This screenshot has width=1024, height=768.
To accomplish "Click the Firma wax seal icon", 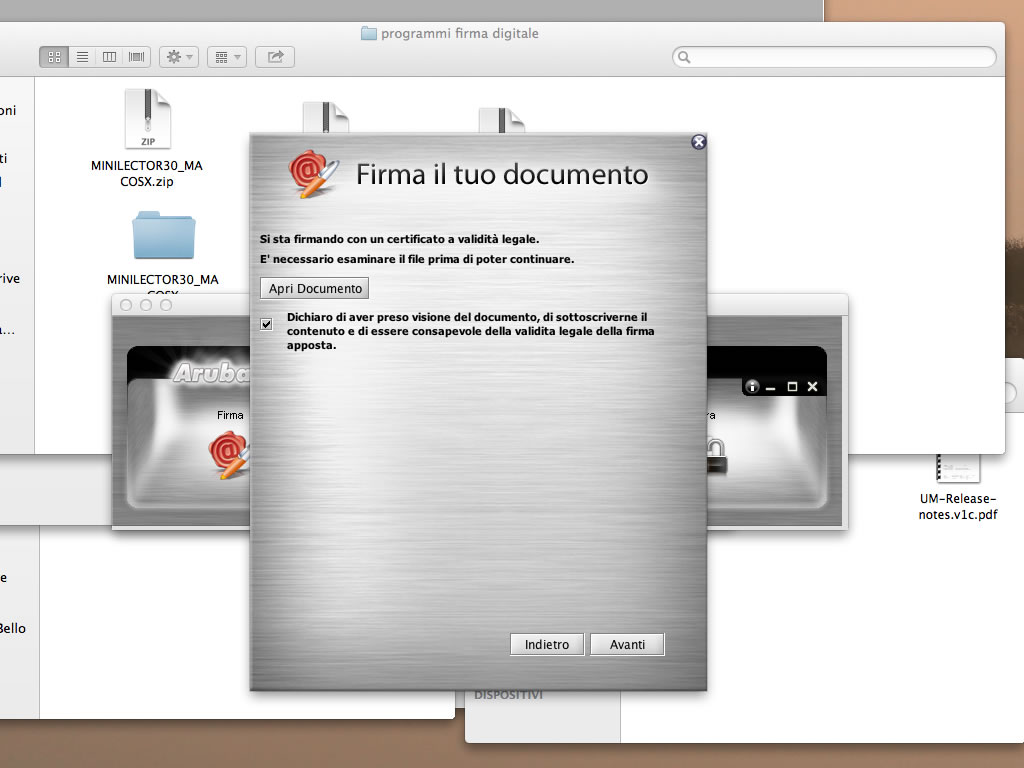I will (228, 453).
